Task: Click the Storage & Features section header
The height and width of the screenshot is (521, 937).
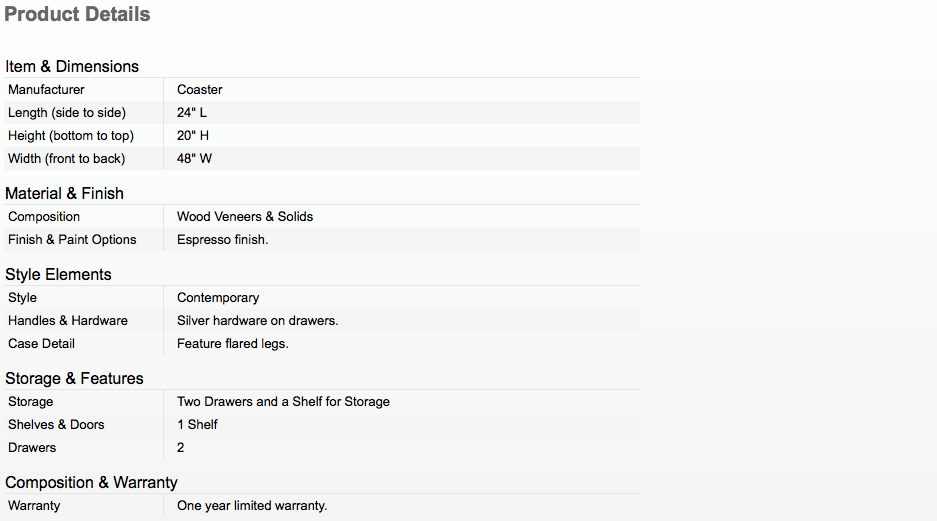Action: 74,378
